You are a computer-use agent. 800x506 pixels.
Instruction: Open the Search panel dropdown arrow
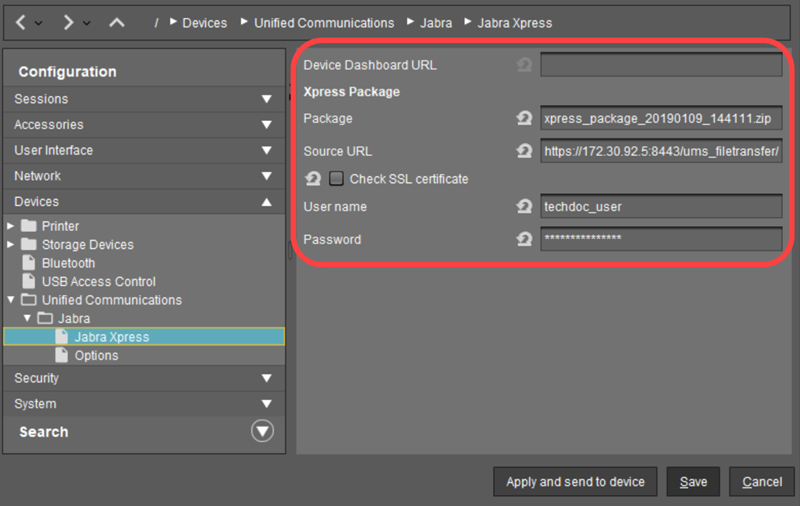[x=261, y=432]
